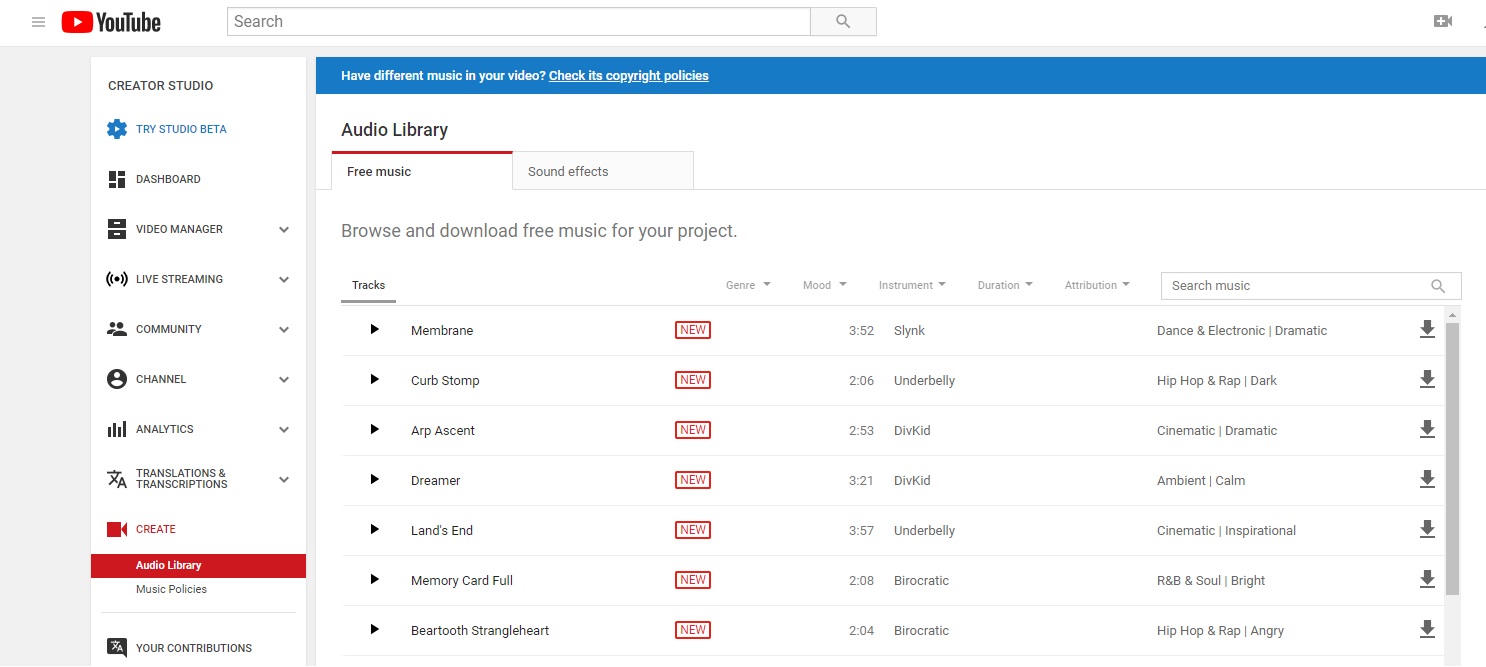Play the Land's End track

click(x=373, y=529)
